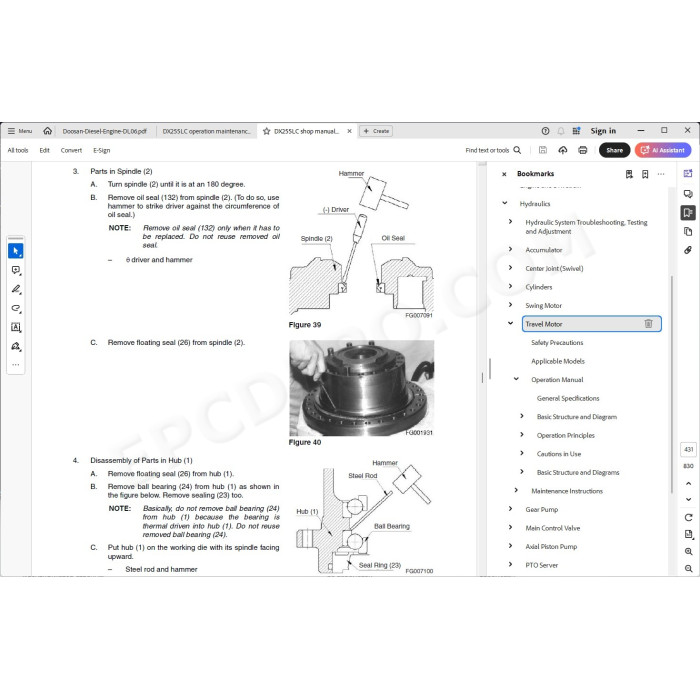The width and height of the screenshot is (700, 700).
Task: Open the page thumbnails panel icon
Action: tap(688, 231)
